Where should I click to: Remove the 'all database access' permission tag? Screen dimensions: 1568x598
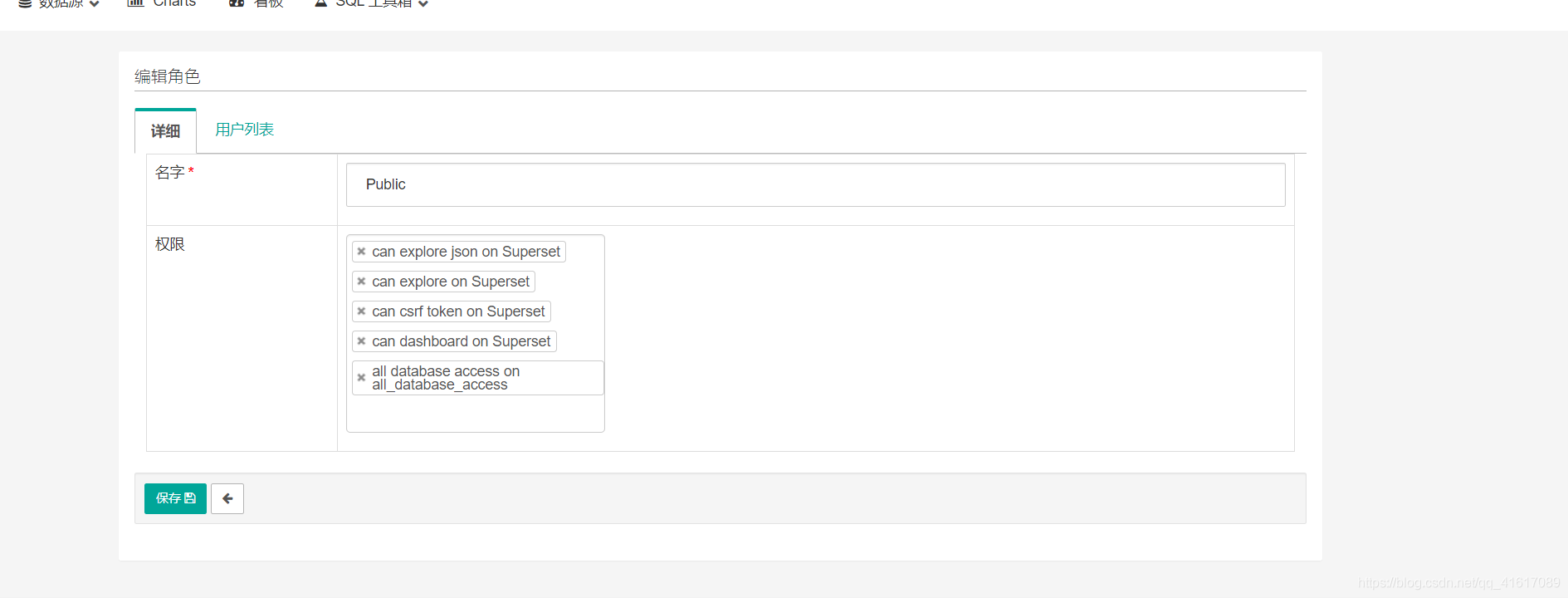[362, 377]
